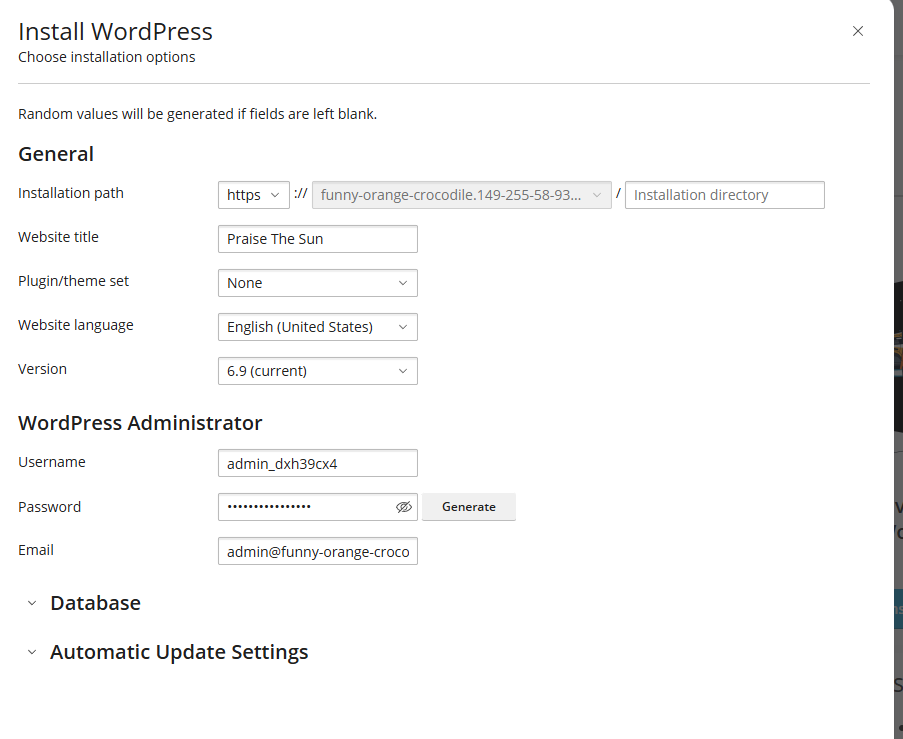Toggle password visibility in the Password field
The height and width of the screenshot is (739, 903).
click(403, 507)
